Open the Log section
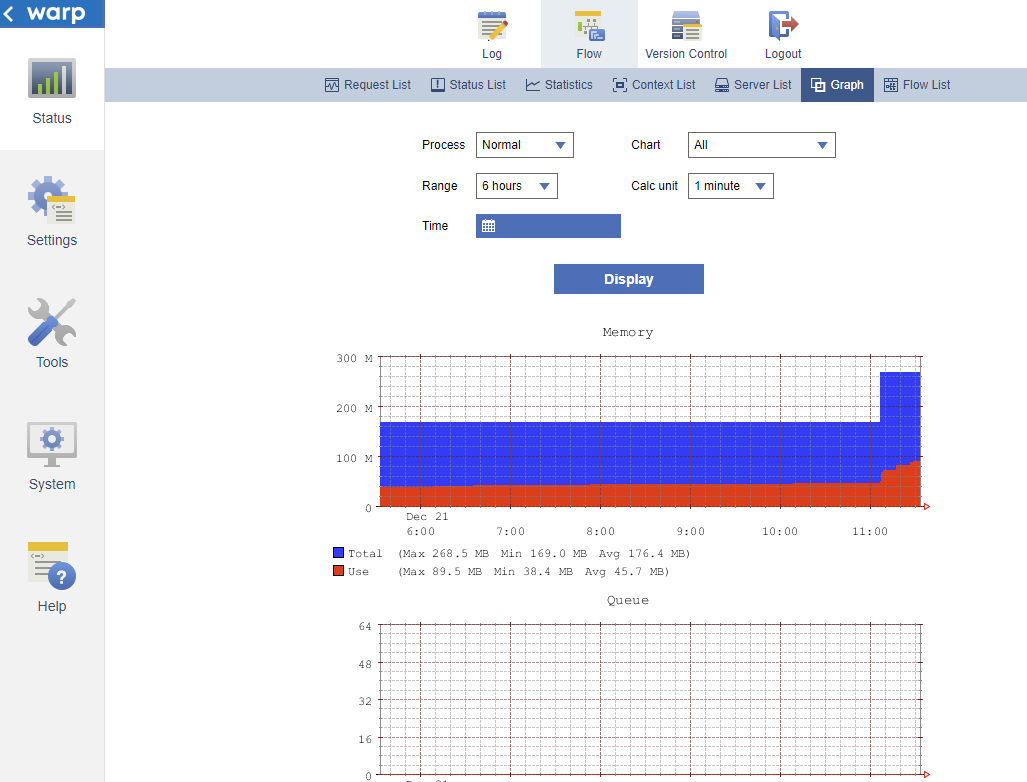 491,32
